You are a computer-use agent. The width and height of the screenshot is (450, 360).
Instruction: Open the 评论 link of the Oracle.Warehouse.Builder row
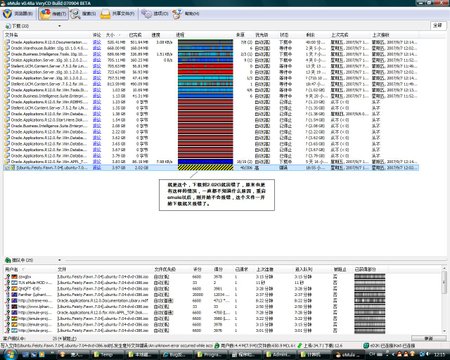click(x=97, y=48)
